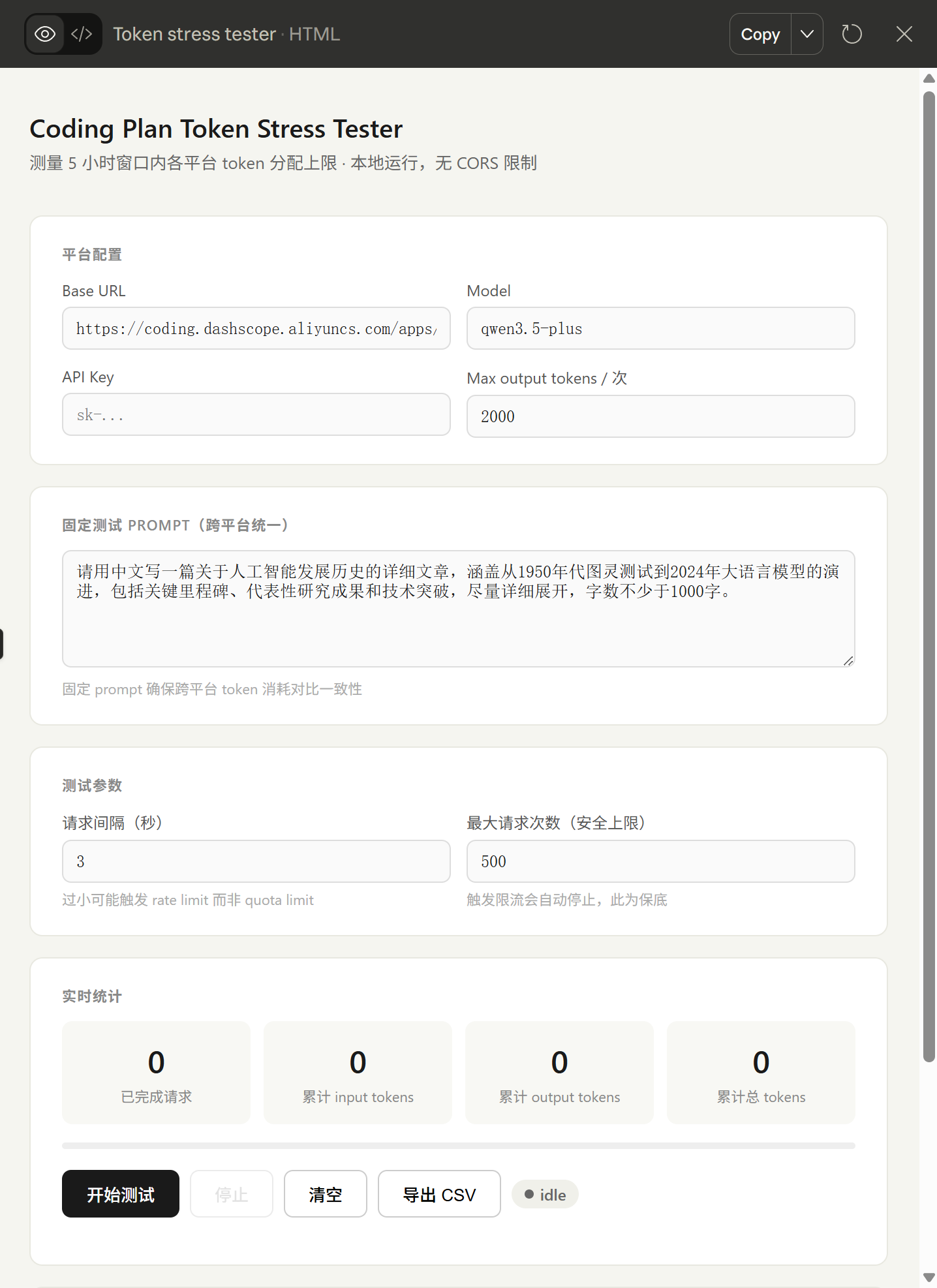The height and width of the screenshot is (1288, 937).
Task: Click the API Key input field
Action: click(x=256, y=415)
